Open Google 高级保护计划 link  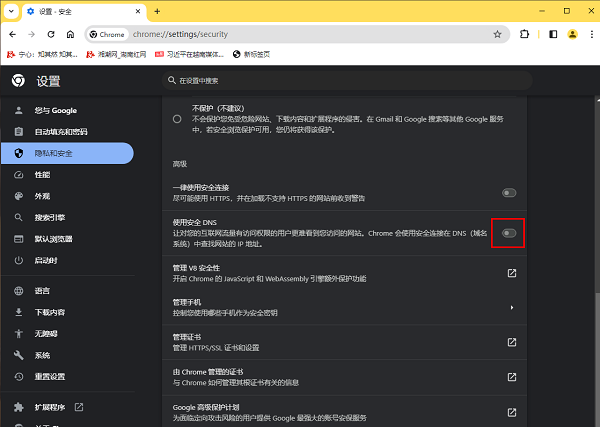click(511, 412)
